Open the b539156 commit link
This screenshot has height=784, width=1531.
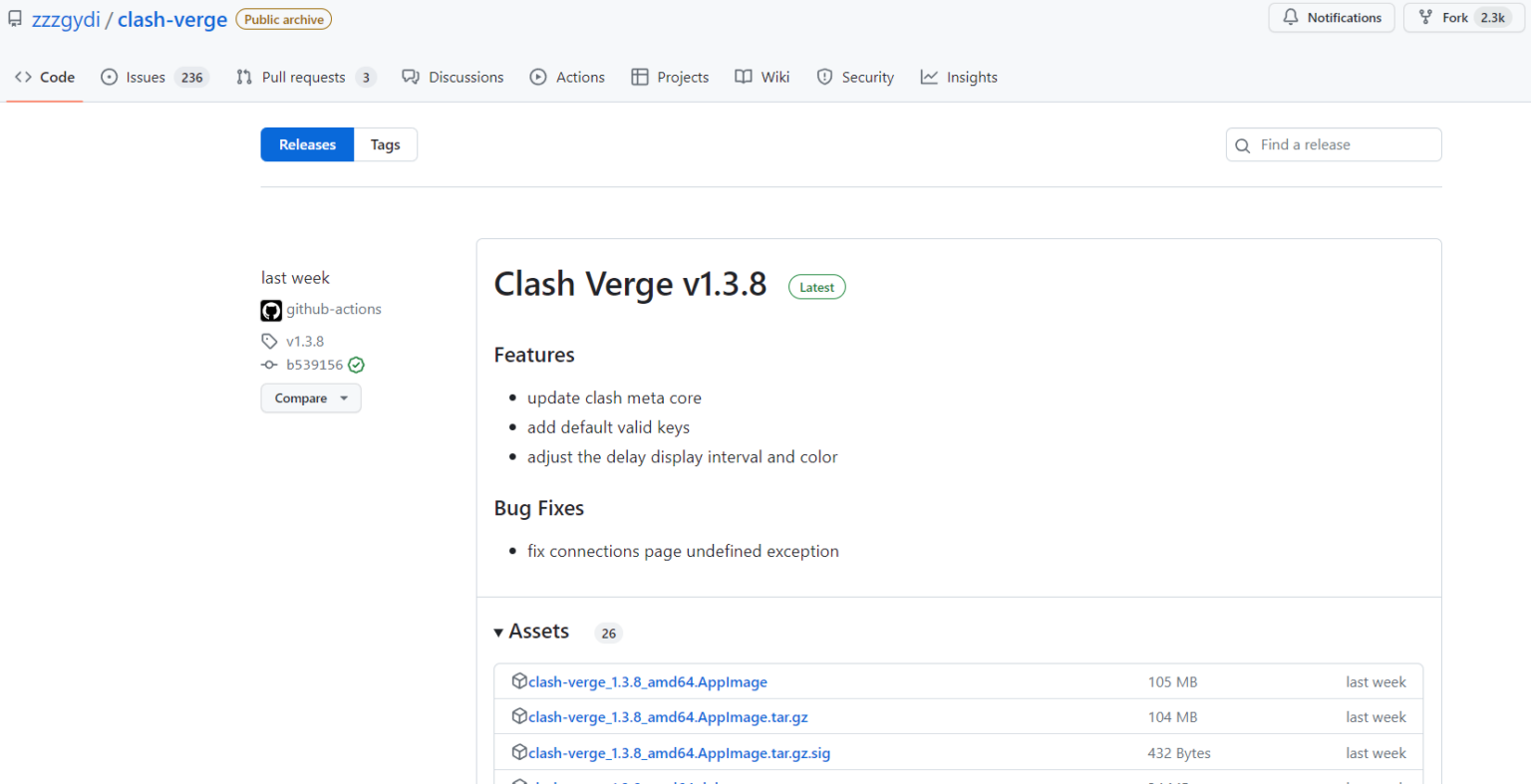click(x=314, y=366)
